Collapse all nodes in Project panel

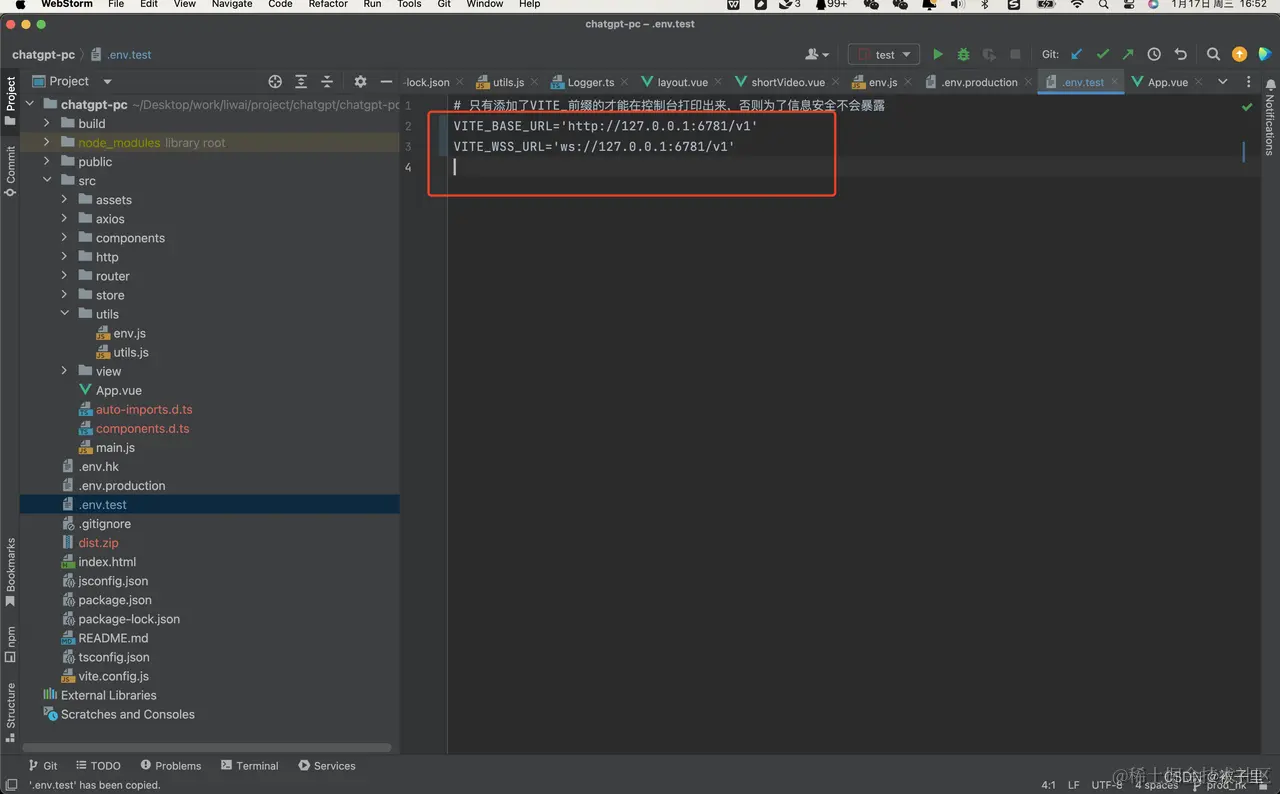[326, 81]
